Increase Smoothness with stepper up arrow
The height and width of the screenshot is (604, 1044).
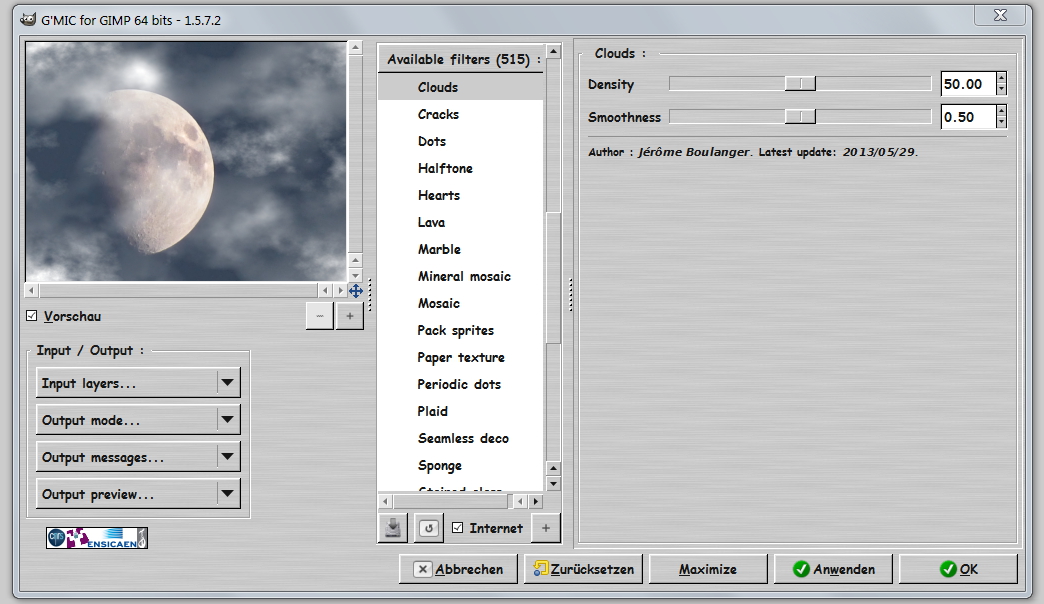click(x=1001, y=111)
